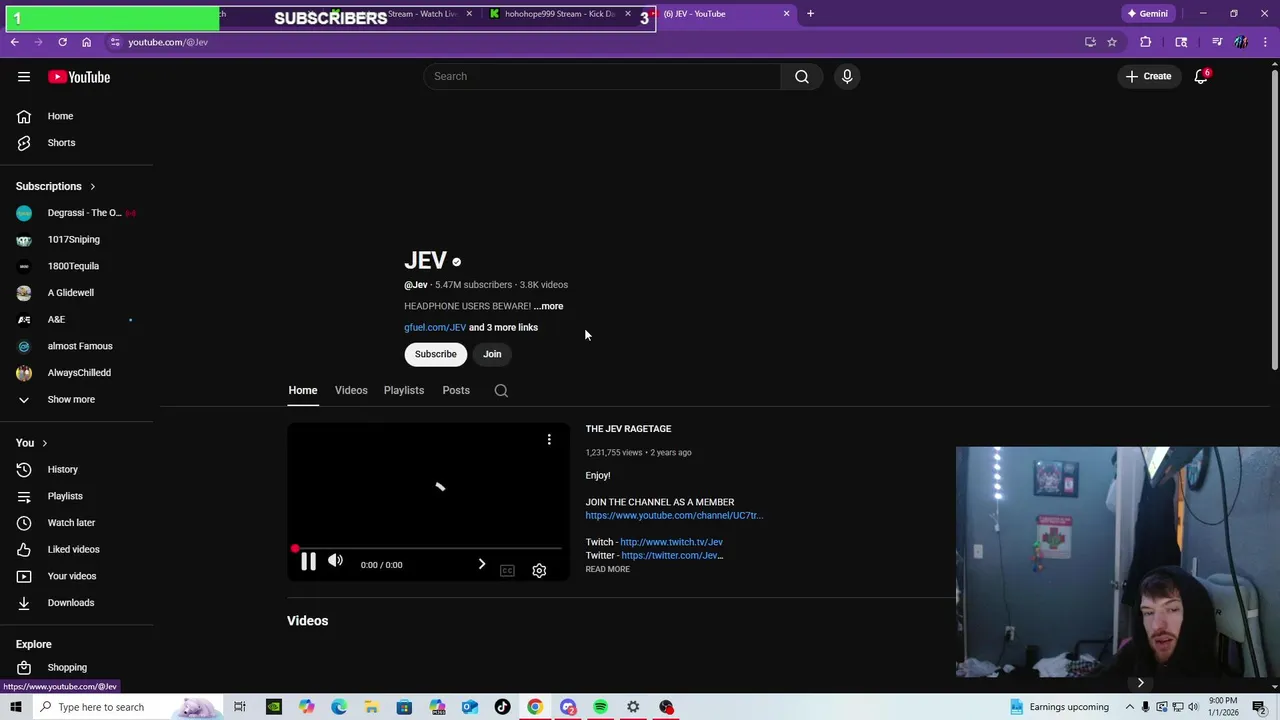Image resolution: width=1280 pixels, height=720 pixels.
Task: Mute the featured video volume
Action: coord(336,561)
